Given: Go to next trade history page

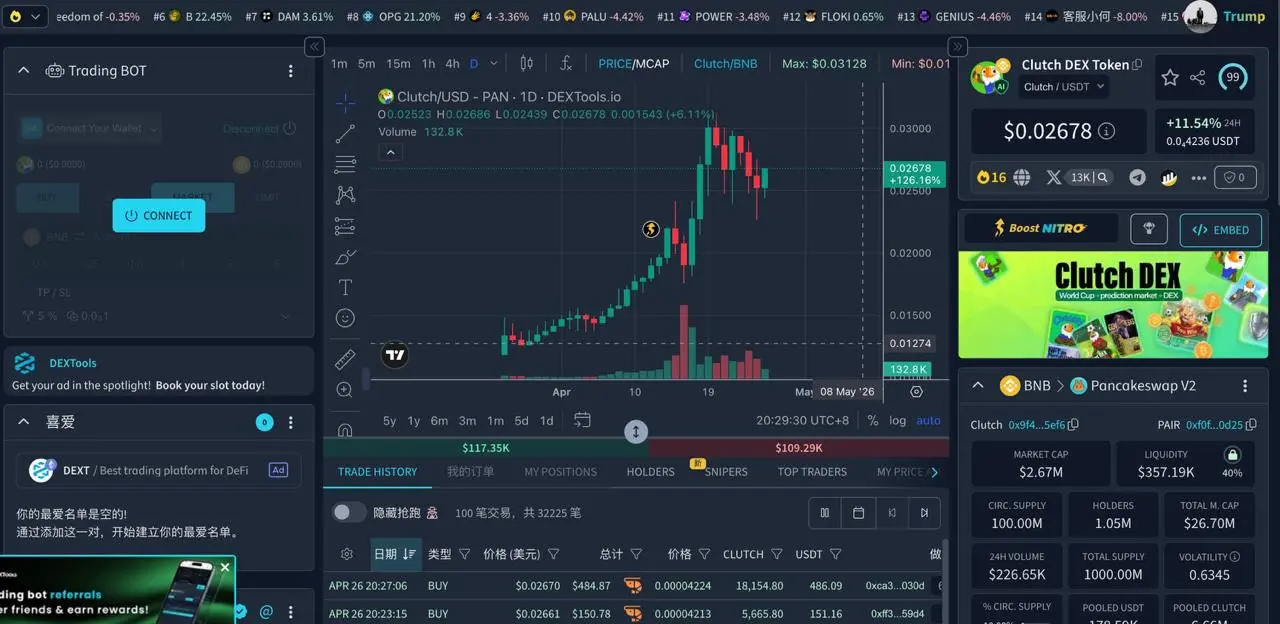Looking at the screenshot, I should coord(924,513).
